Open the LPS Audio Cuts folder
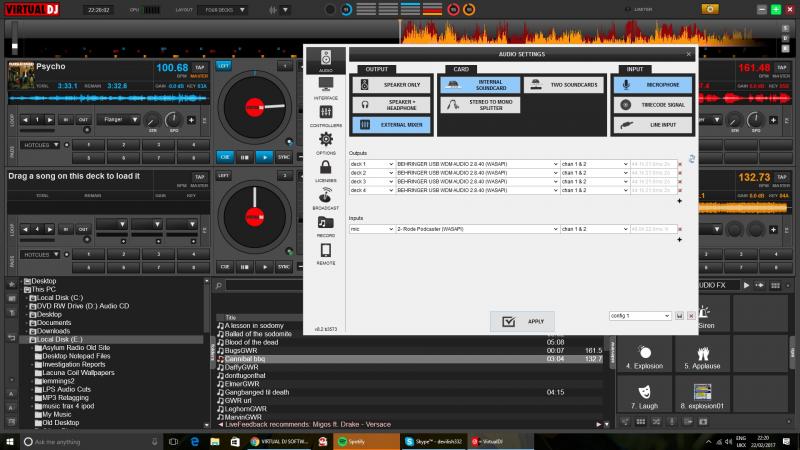 click(66, 389)
